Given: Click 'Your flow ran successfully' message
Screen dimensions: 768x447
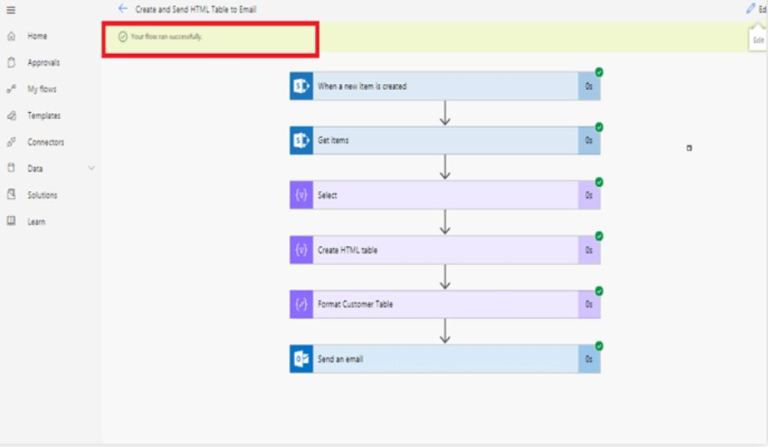Looking at the screenshot, I should (x=166, y=37).
